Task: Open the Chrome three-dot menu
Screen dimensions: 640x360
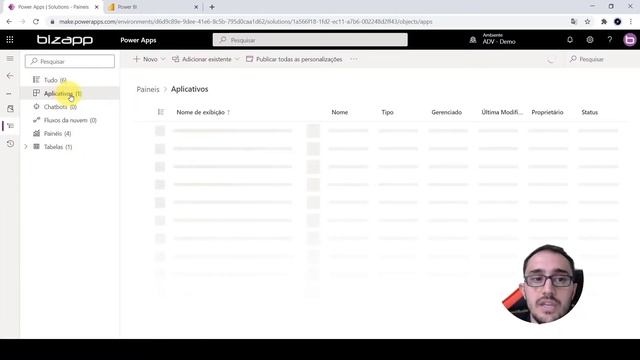Action: [x=631, y=22]
